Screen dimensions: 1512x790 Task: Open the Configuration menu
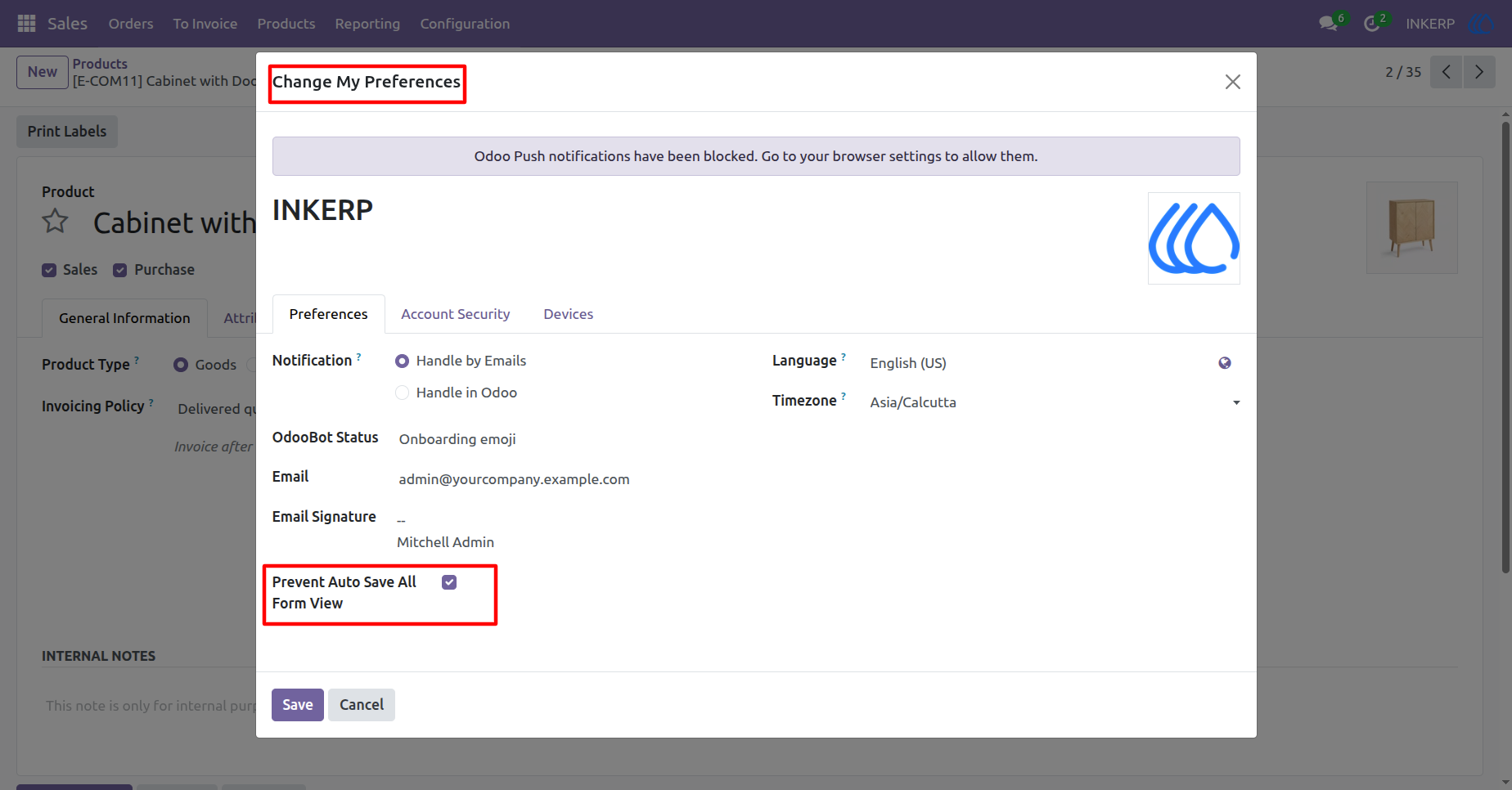pyautogui.click(x=465, y=24)
